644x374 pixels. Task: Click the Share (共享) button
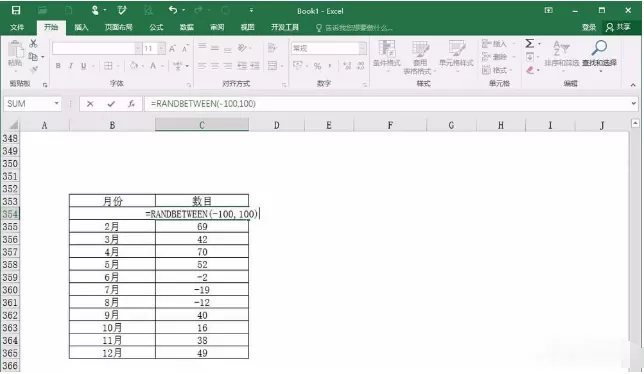(618, 27)
